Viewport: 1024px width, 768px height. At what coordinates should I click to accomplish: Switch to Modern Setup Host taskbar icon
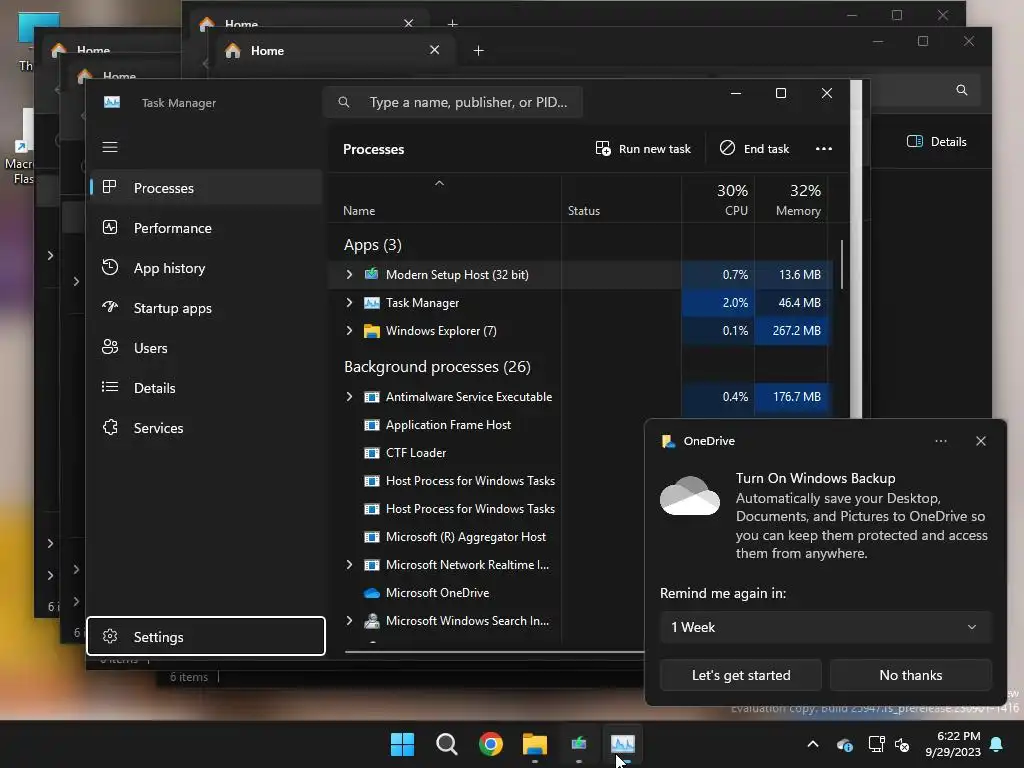tap(579, 744)
